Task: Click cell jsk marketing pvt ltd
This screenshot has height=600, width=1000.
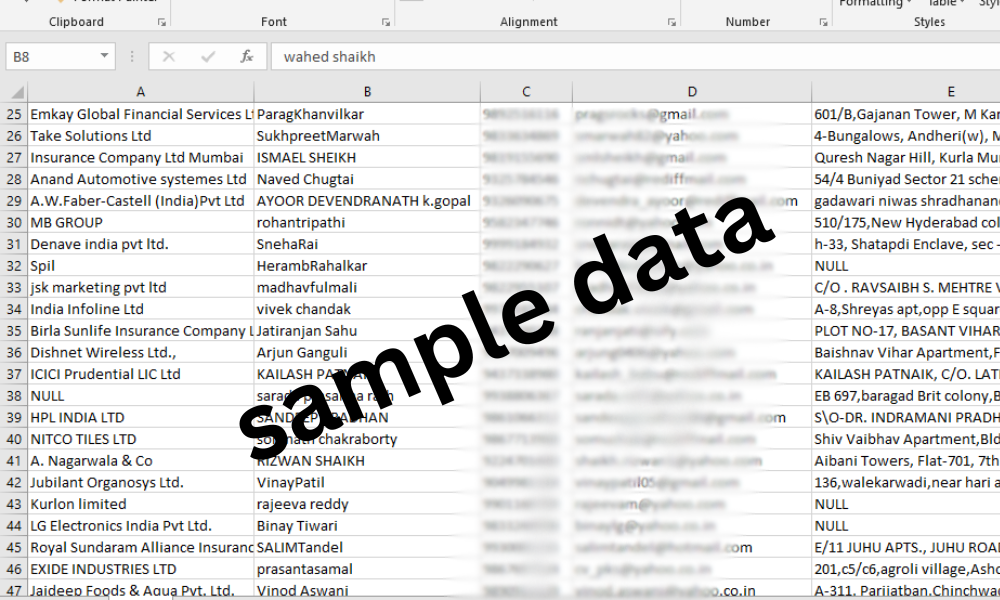Action: [140, 288]
